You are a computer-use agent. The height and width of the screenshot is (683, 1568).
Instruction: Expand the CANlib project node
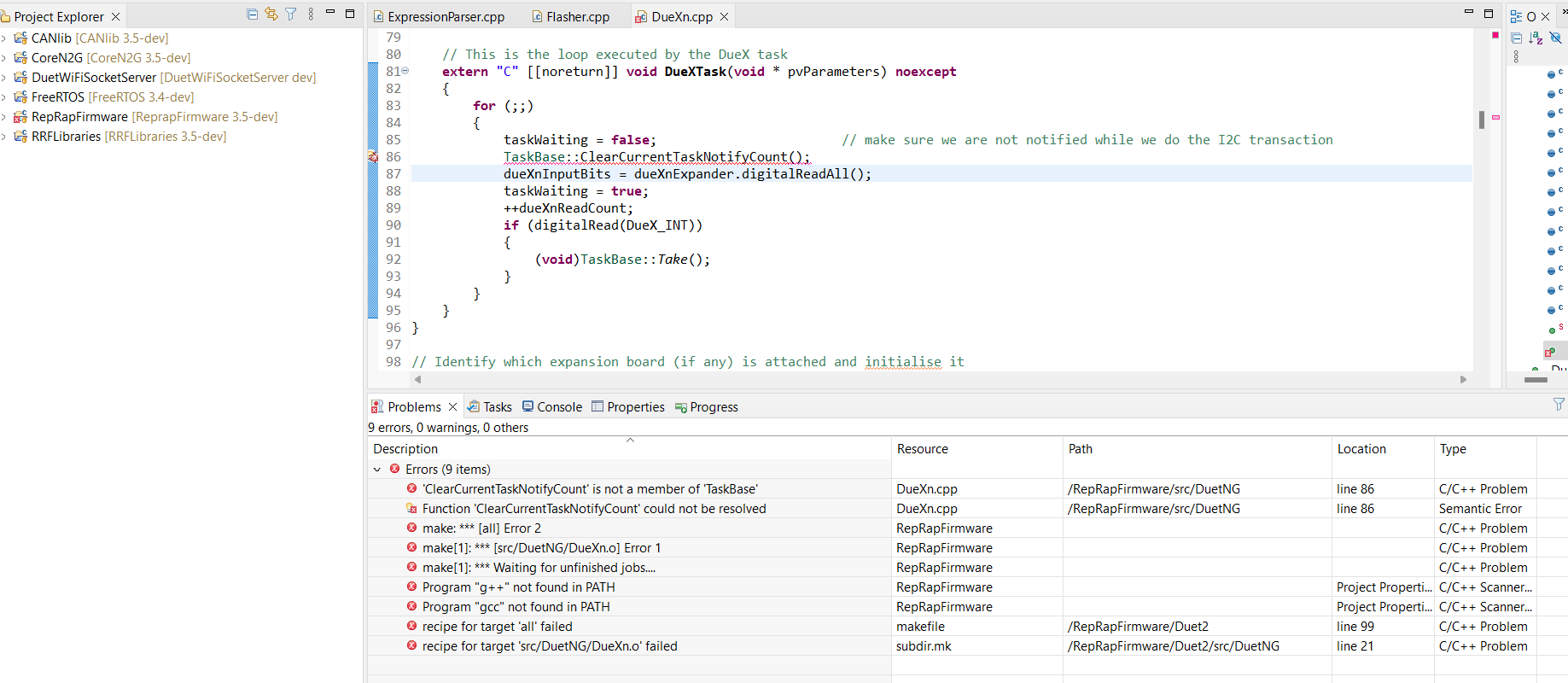[x=4, y=38]
